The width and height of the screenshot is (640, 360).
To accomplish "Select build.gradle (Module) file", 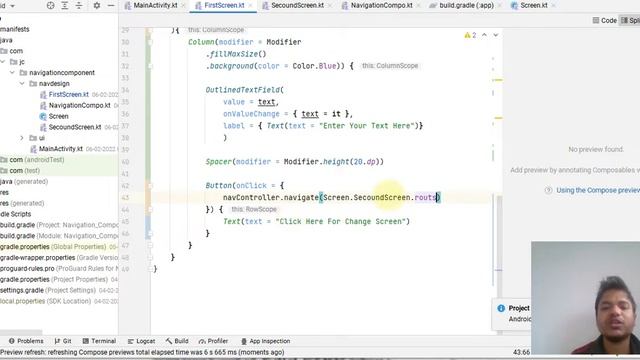I will [x=59, y=236].
